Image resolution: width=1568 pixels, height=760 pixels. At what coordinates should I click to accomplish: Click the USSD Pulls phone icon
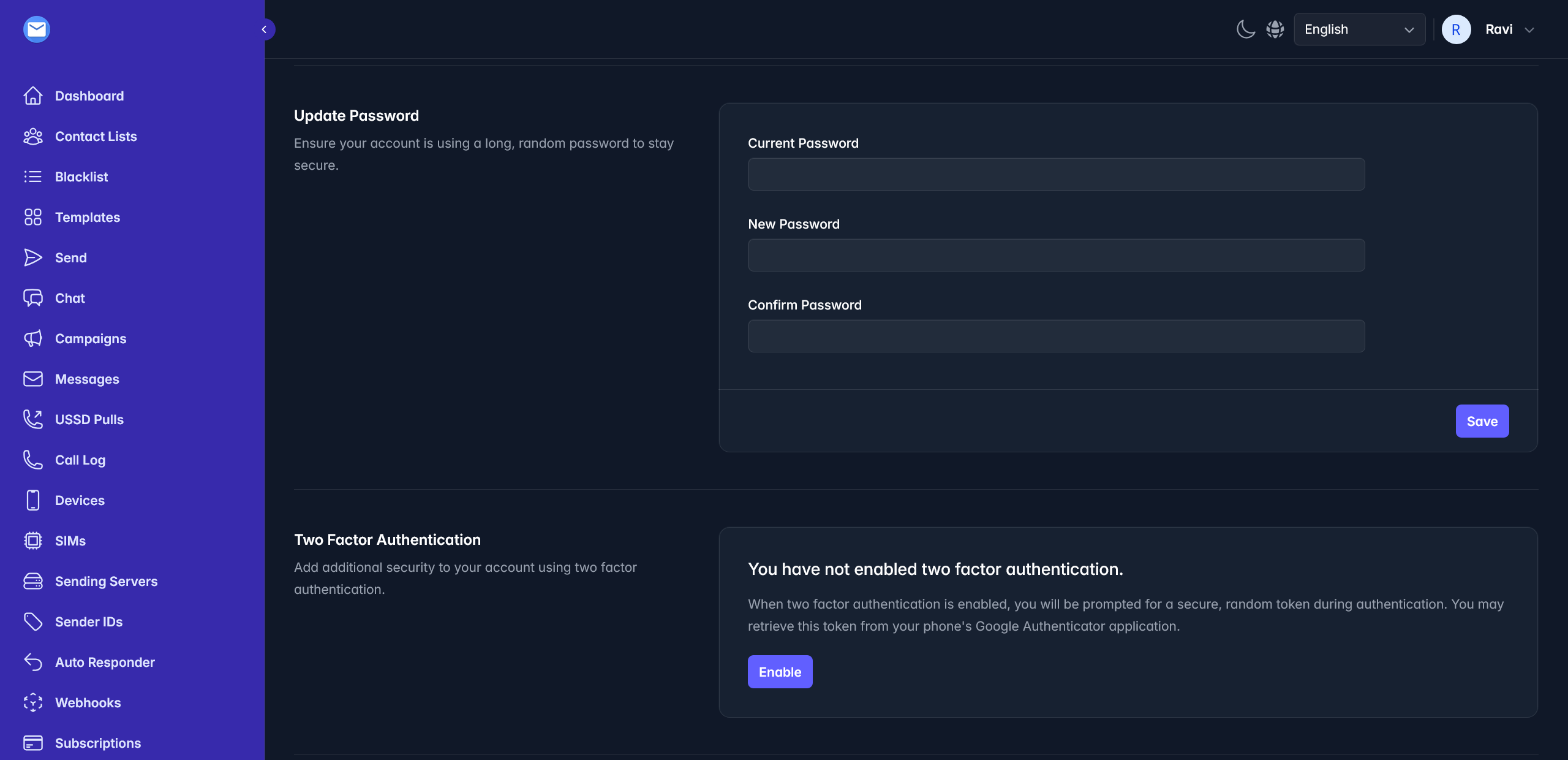(33, 419)
